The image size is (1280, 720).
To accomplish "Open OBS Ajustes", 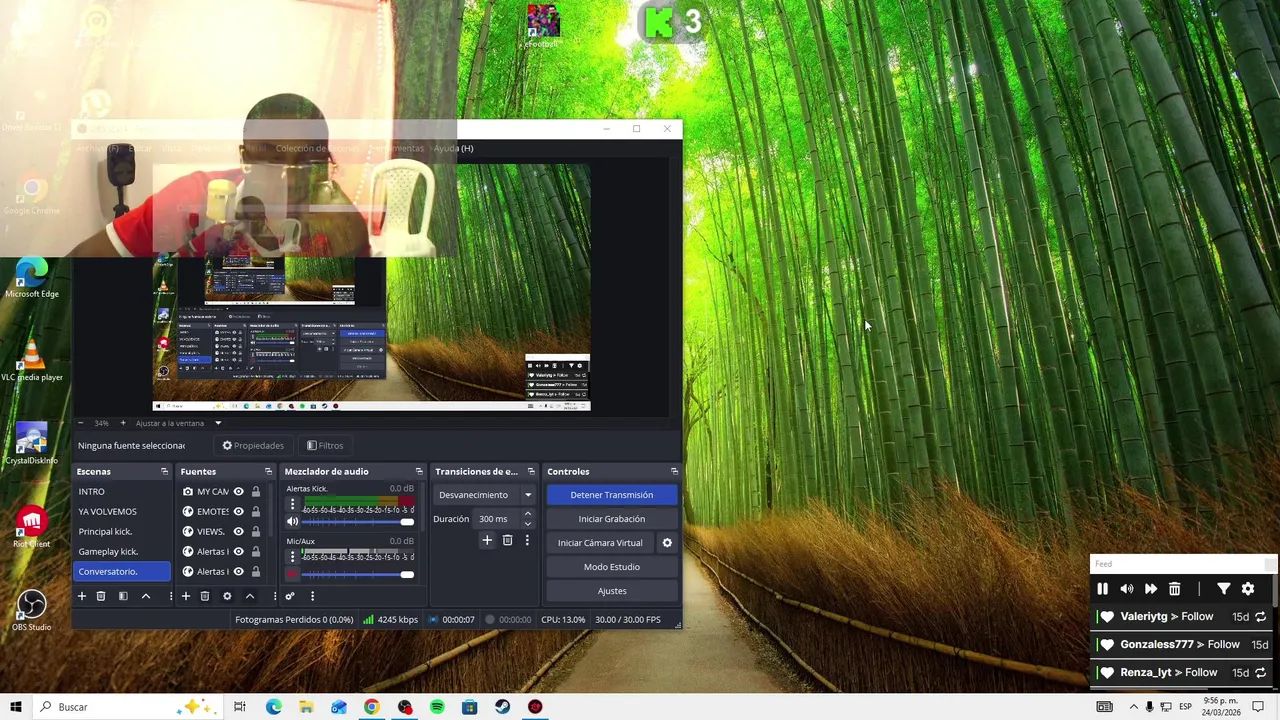I will pyautogui.click(x=612, y=591).
